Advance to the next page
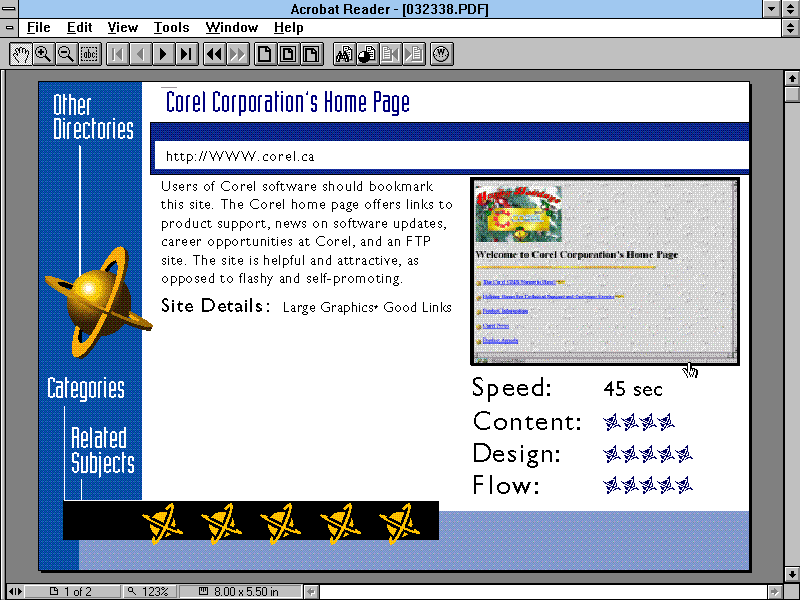This screenshot has width=800, height=600. coord(163,54)
